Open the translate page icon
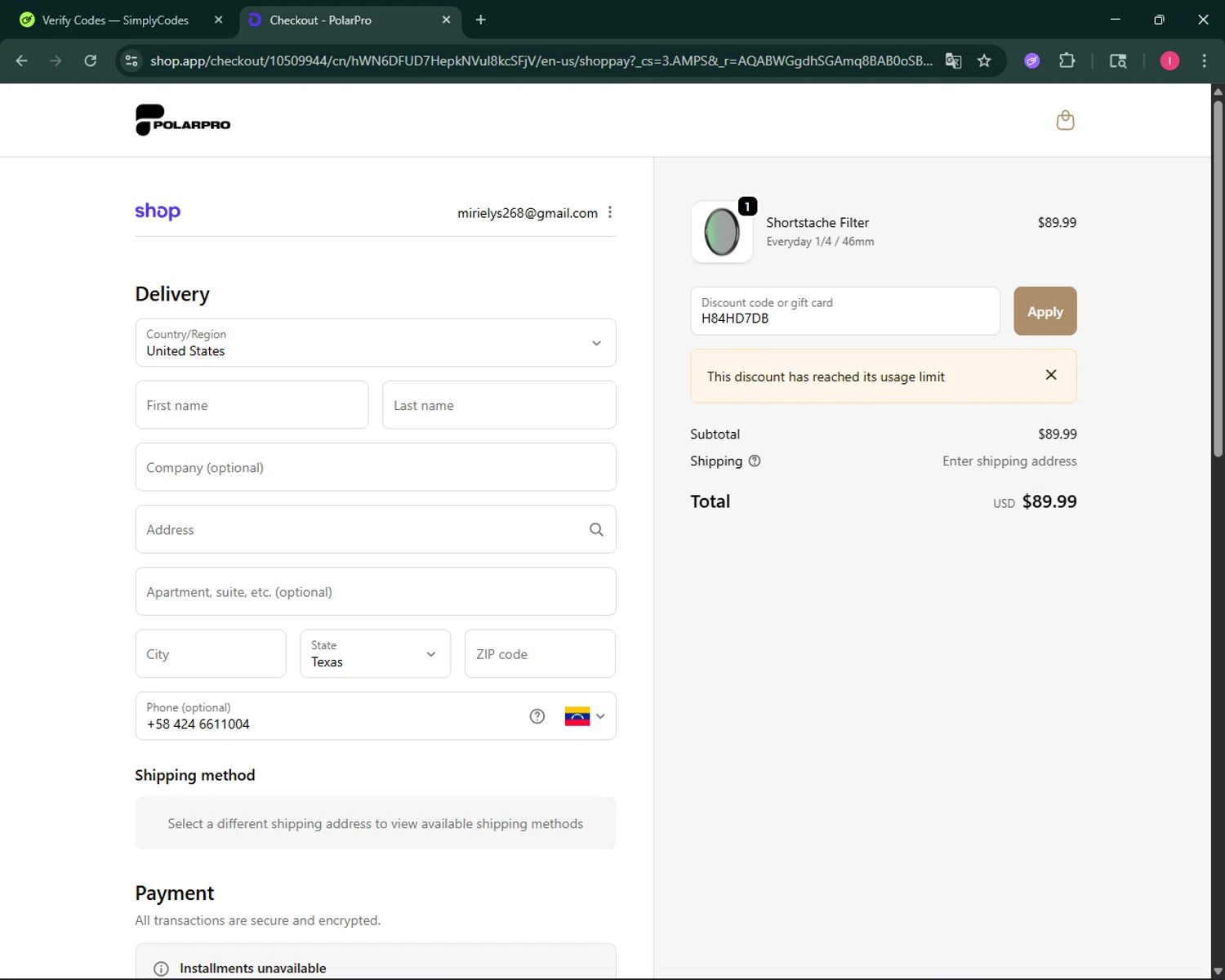 pyautogui.click(x=953, y=60)
